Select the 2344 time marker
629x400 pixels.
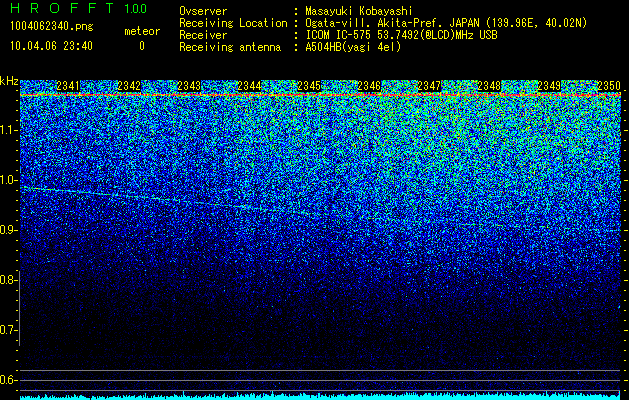tap(249, 85)
